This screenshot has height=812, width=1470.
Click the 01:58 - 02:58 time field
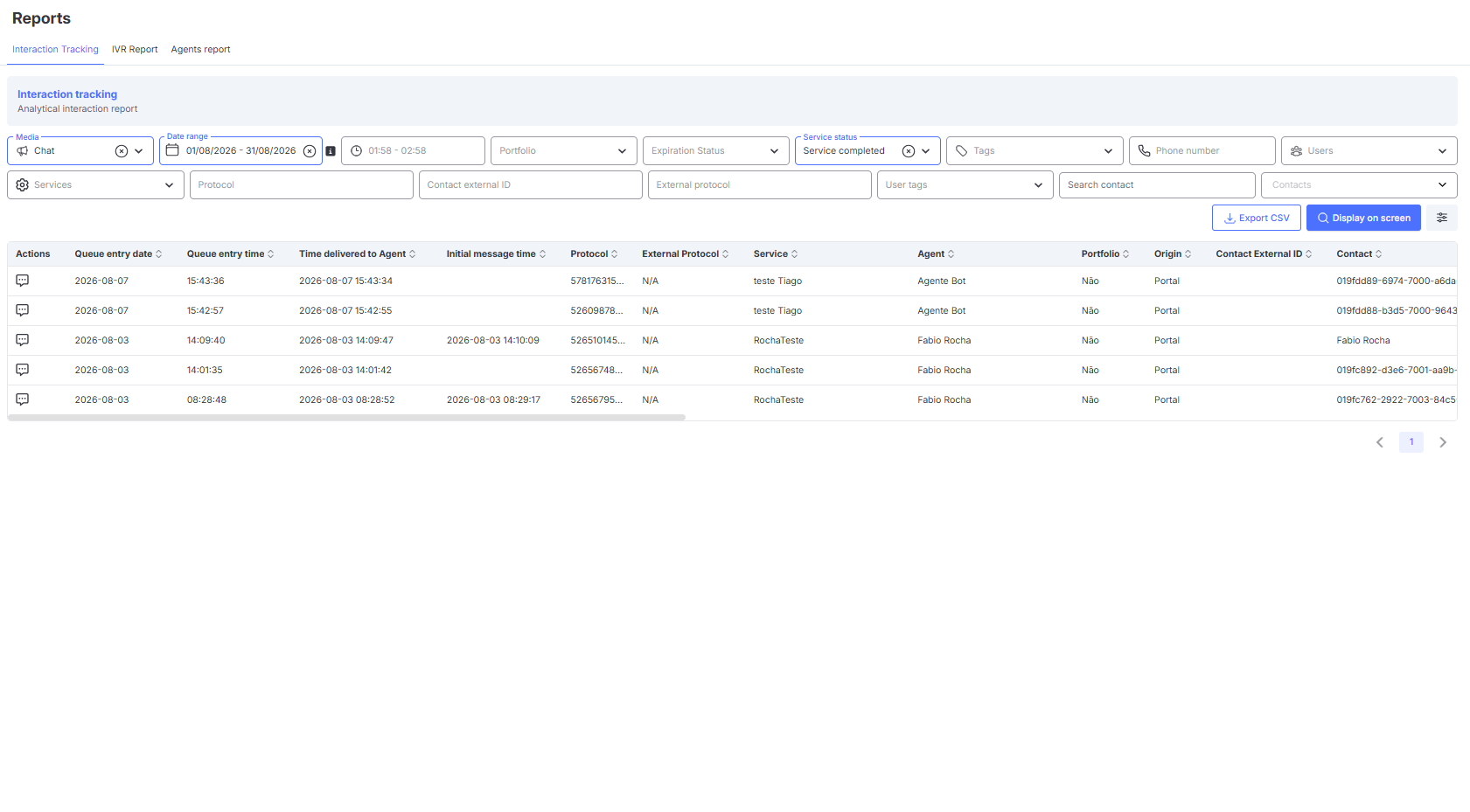click(x=413, y=150)
